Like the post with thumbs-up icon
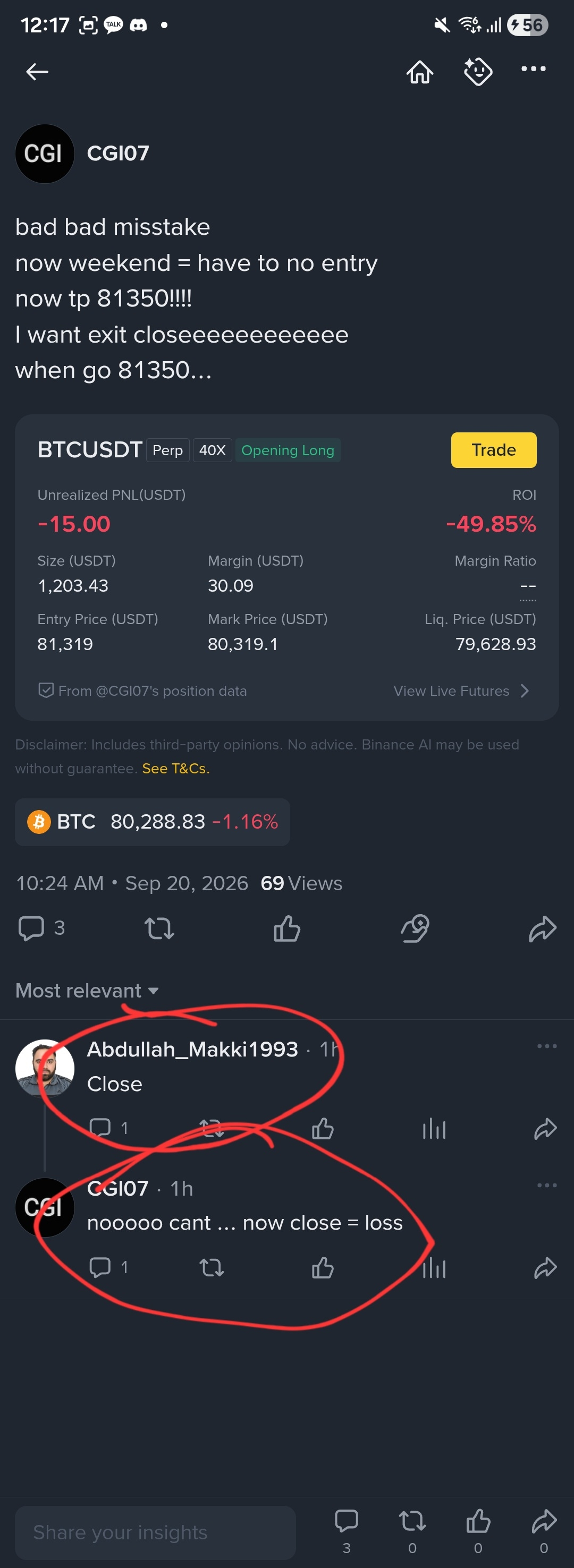The width and height of the screenshot is (574, 1568). pyautogui.click(x=287, y=928)
